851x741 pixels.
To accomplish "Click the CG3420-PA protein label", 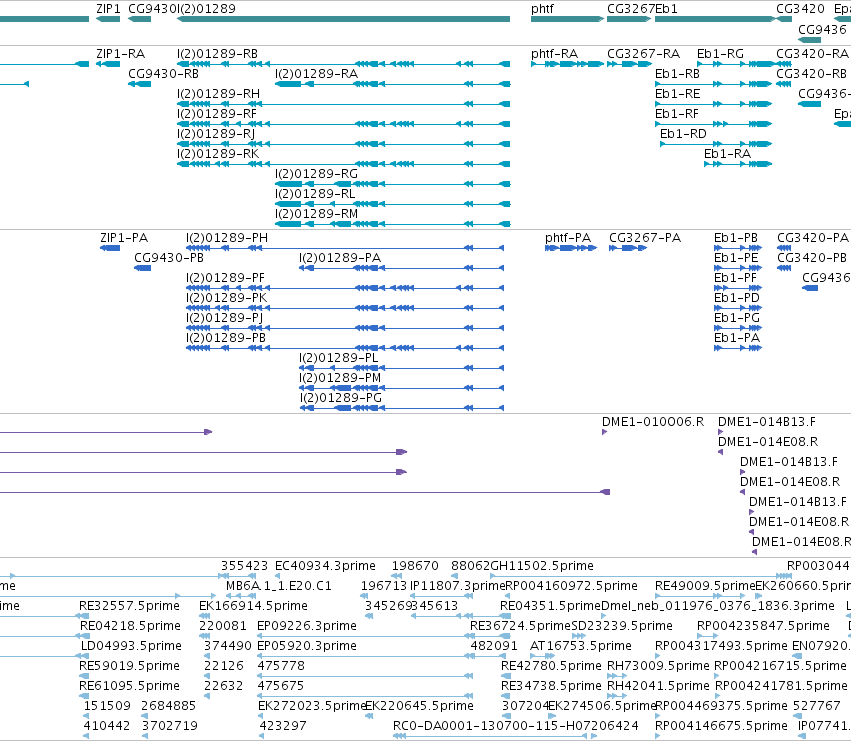I will pos(812,238).
